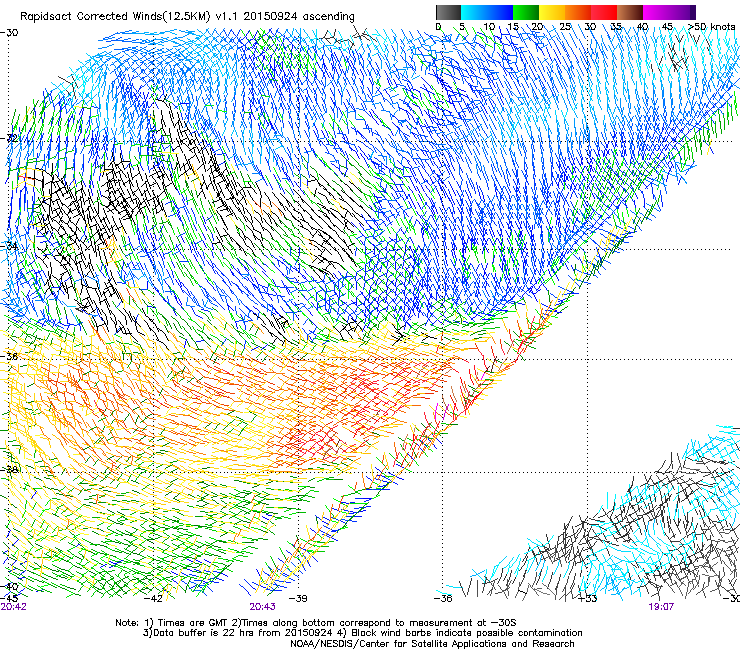740x650 pixels.
Task: Click the "-36" longitude label on the bottom axis
Action: [x=443, y=599]
